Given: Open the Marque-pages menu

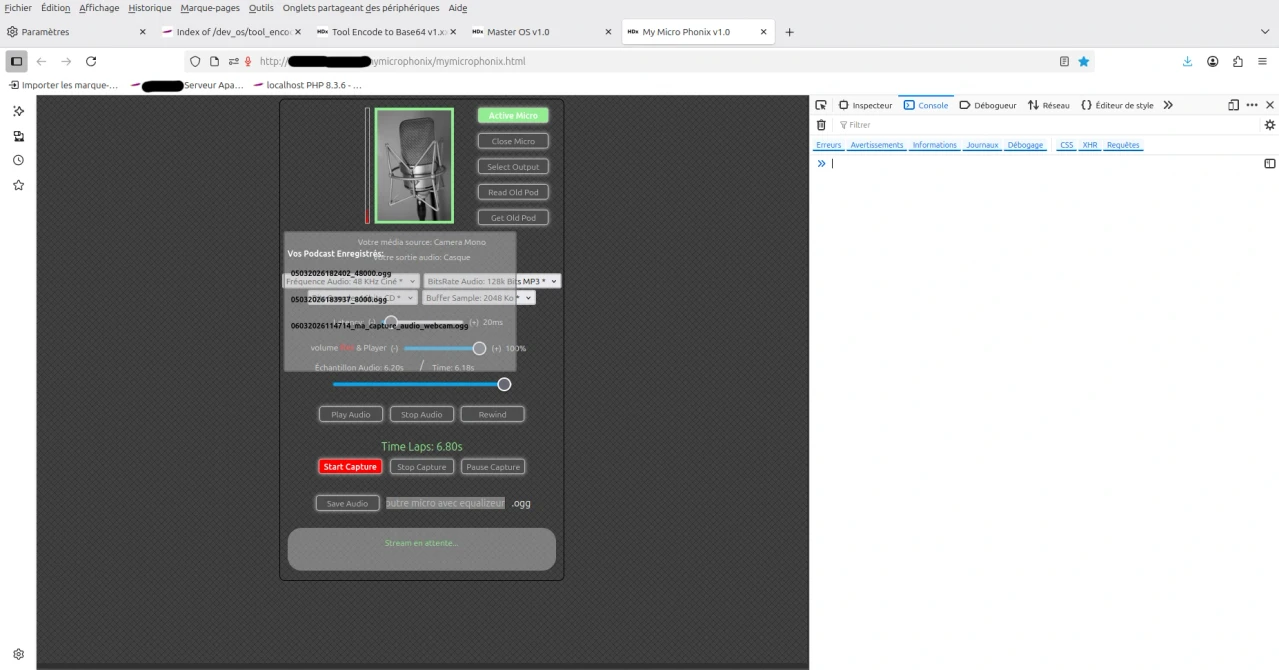Looking at the screenshot, I should coord(210,8).
